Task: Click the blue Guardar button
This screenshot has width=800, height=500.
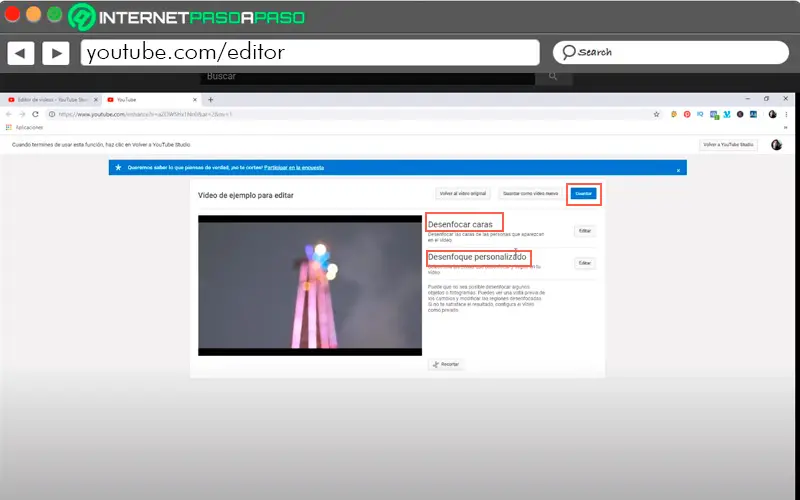Action: [x=584, y=194]
